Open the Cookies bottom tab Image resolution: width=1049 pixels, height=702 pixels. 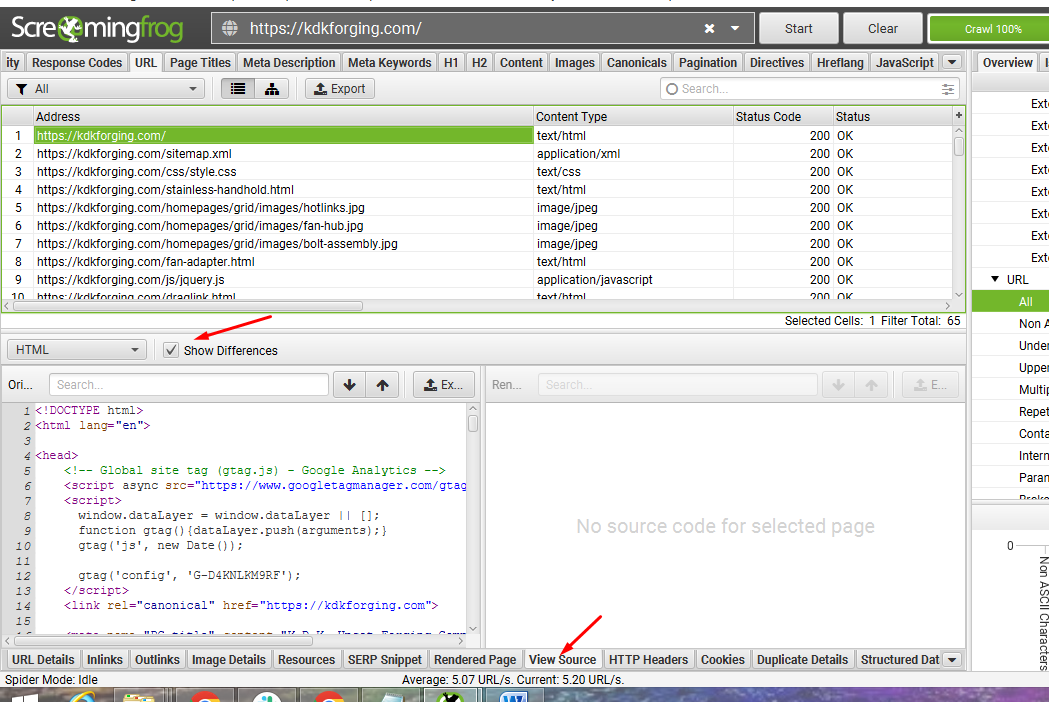coord(723,659)
